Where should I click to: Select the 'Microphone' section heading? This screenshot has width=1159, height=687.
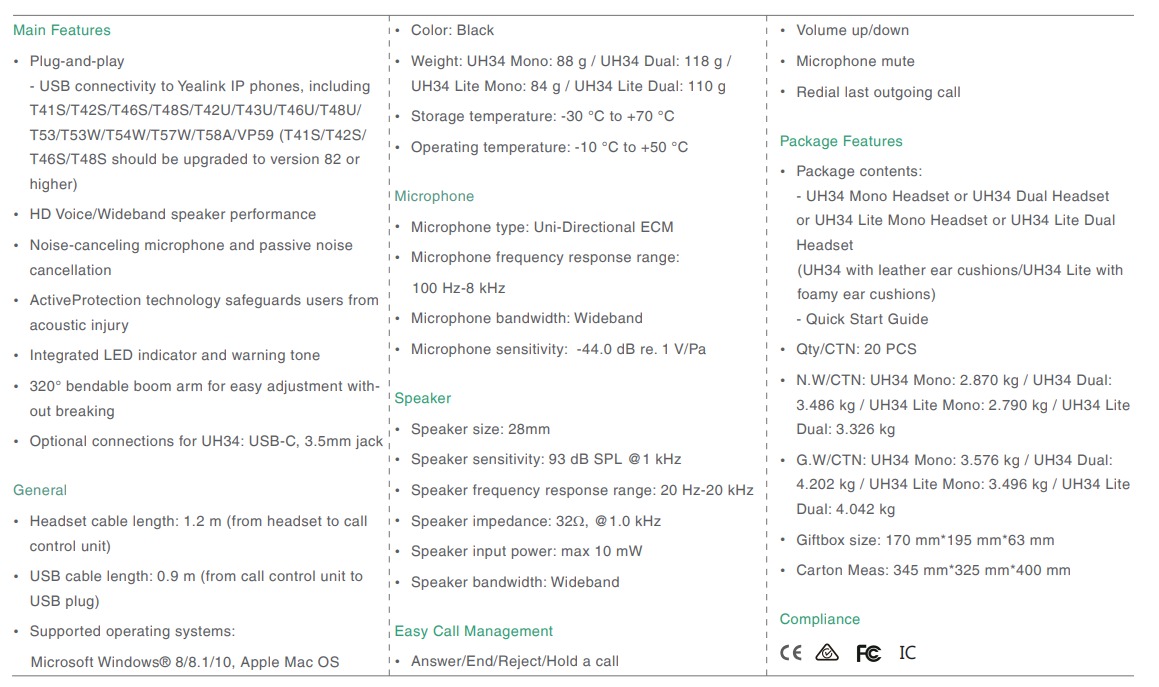(434, 197)
